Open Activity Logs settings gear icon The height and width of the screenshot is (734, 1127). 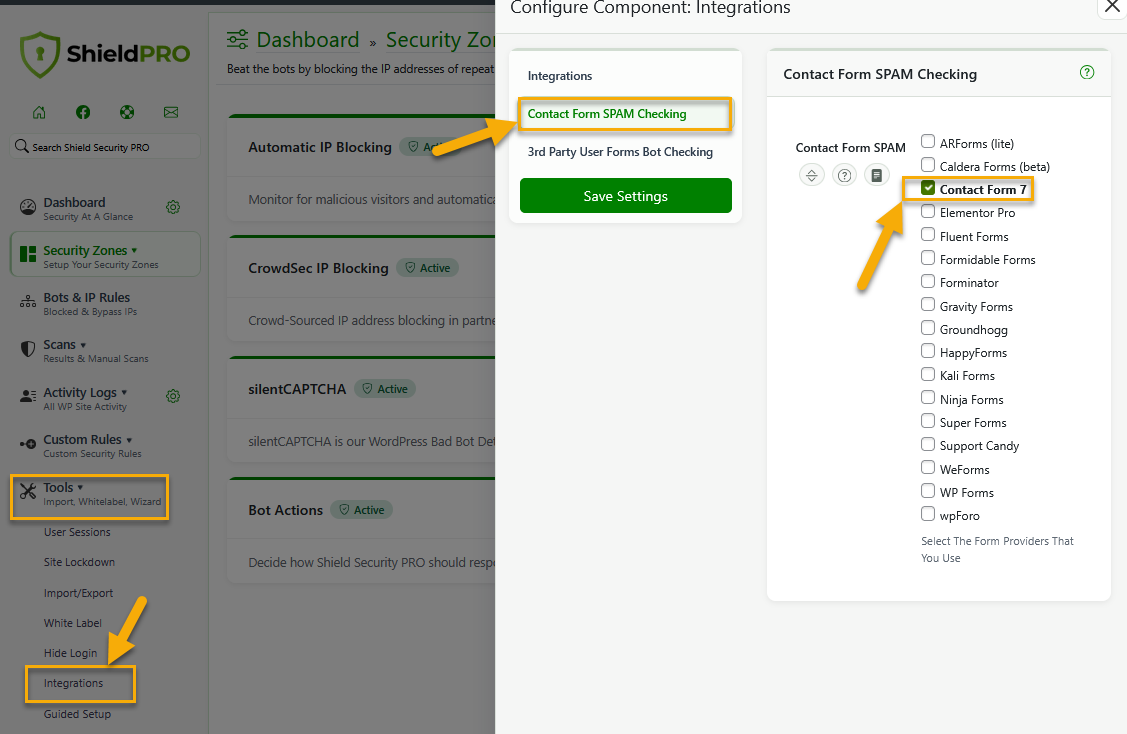(173, 396)
